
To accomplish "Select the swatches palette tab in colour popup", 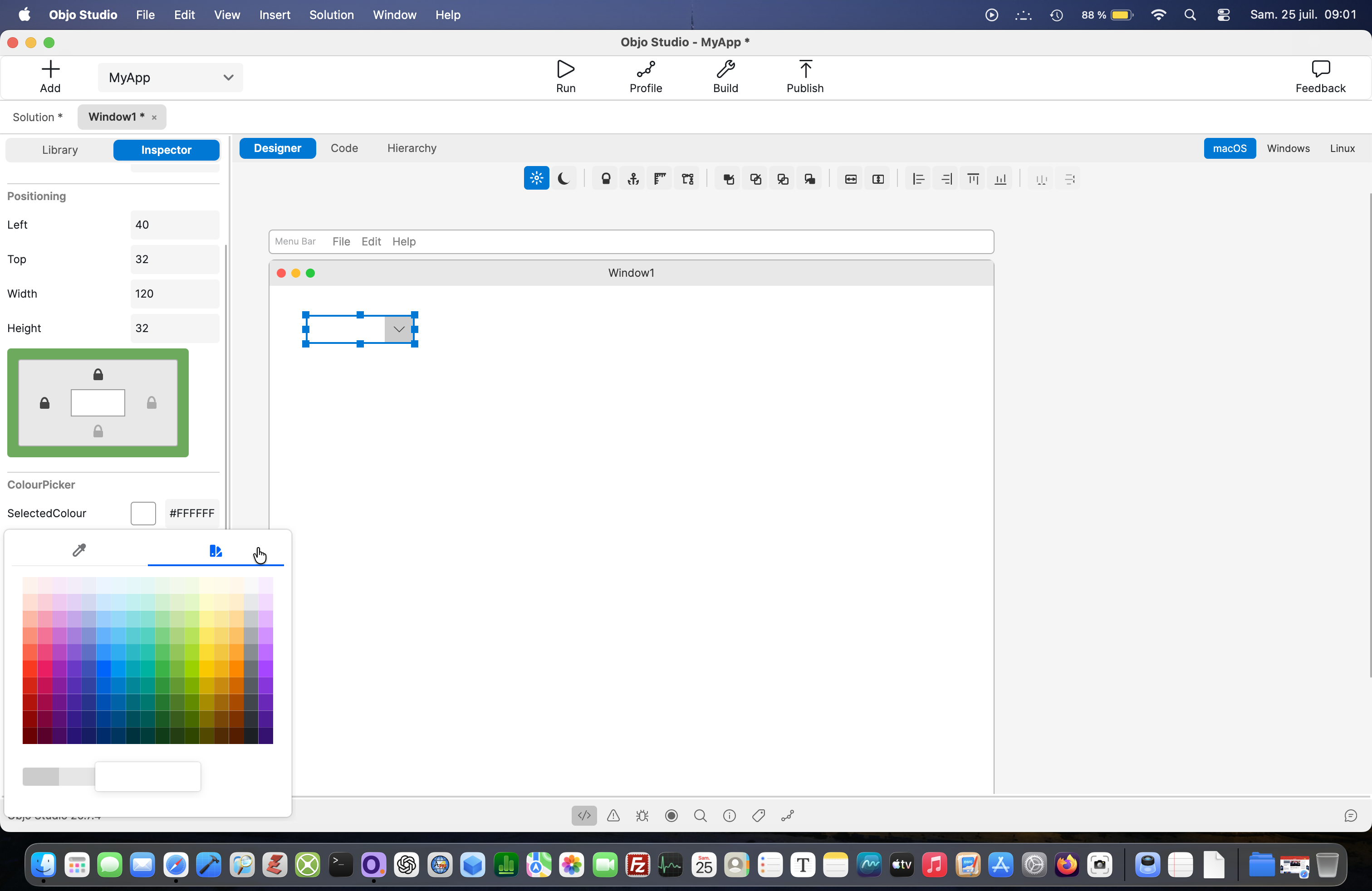I will [x=216, y=550].
